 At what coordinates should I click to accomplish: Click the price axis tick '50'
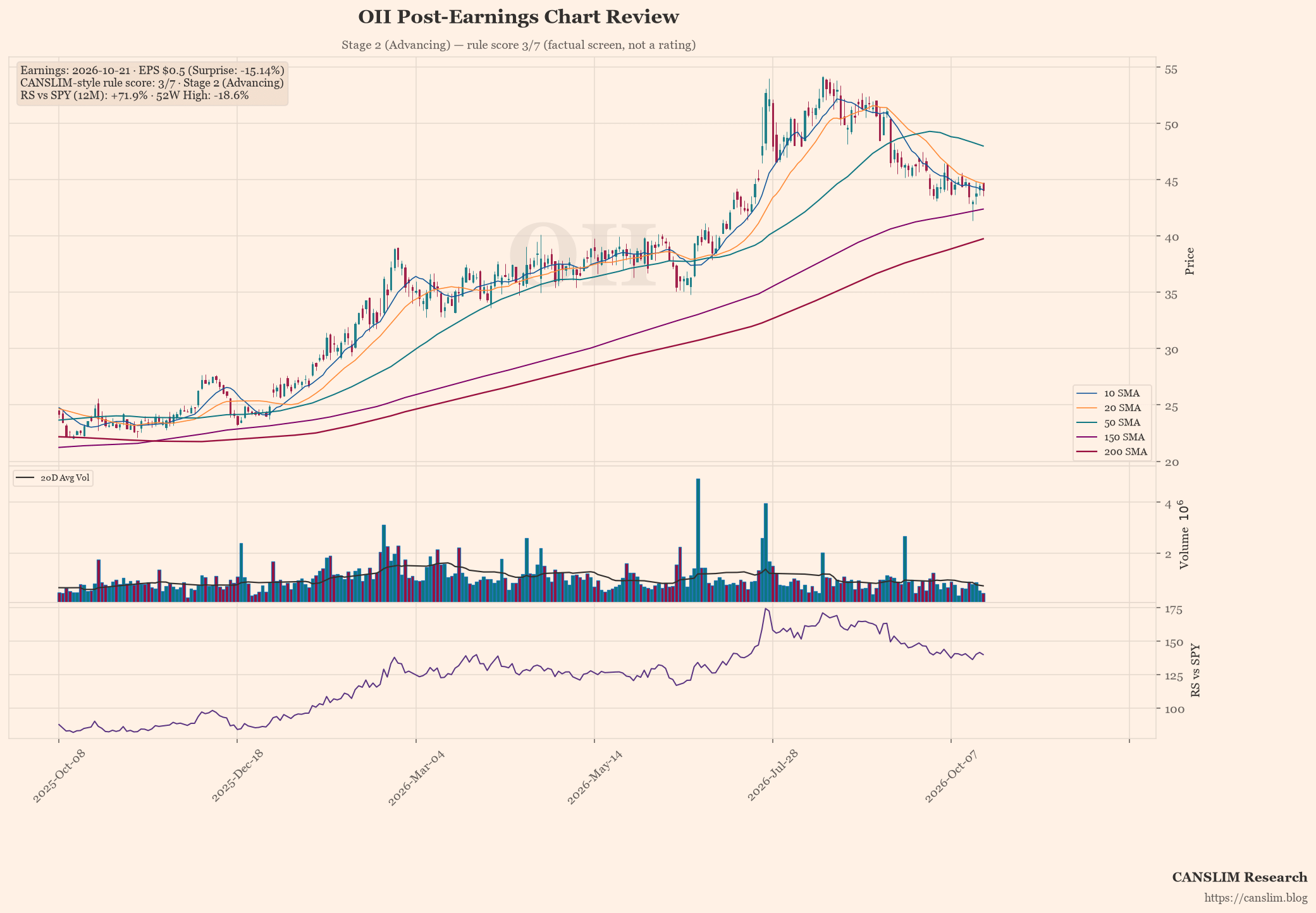pos(1171,125)
